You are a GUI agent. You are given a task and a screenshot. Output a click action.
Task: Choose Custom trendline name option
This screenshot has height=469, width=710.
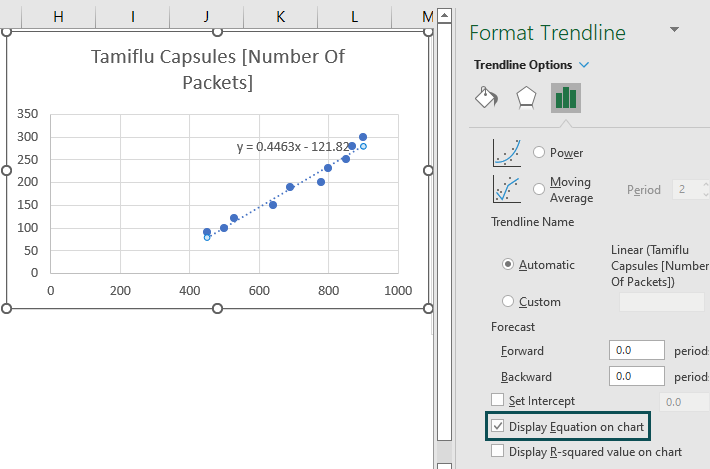(x=508, y=301)
